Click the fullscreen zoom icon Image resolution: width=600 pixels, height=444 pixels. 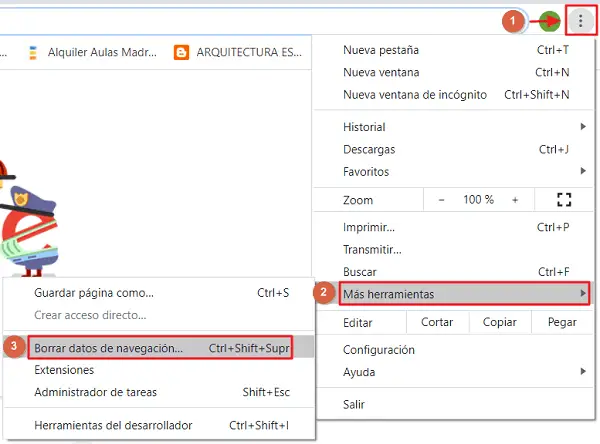563,200
